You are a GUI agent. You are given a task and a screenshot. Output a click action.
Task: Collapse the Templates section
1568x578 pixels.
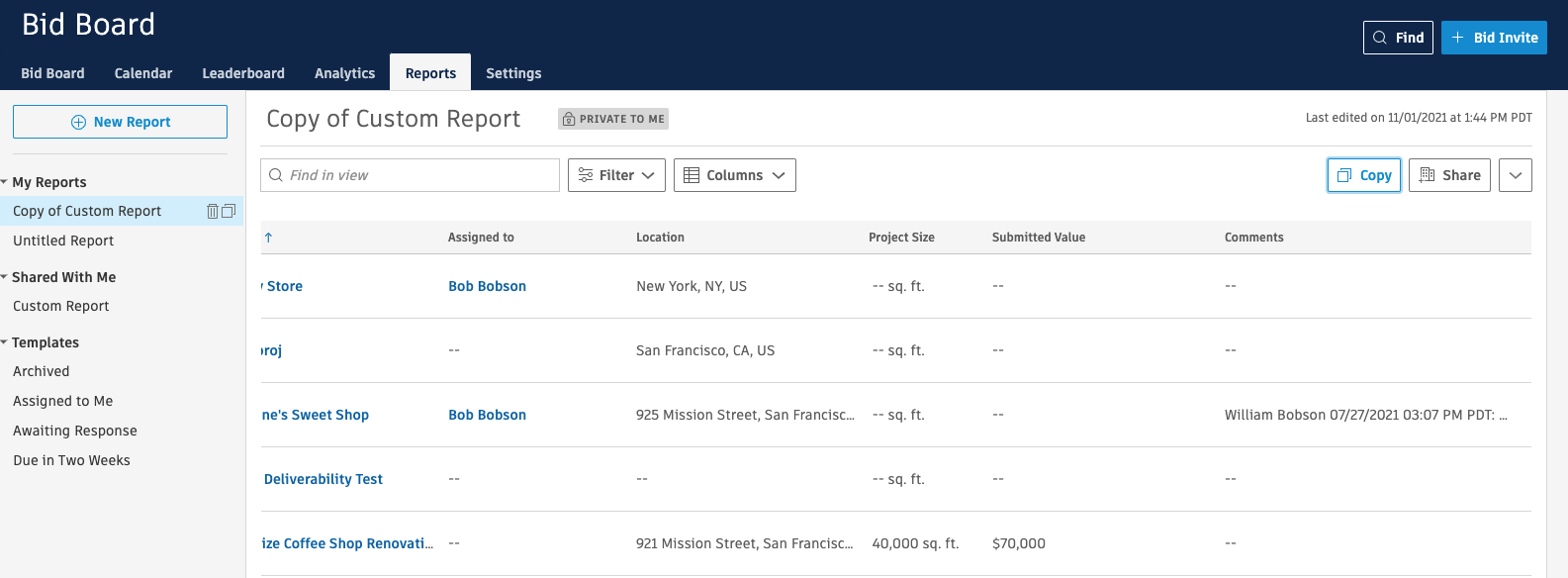5,342
